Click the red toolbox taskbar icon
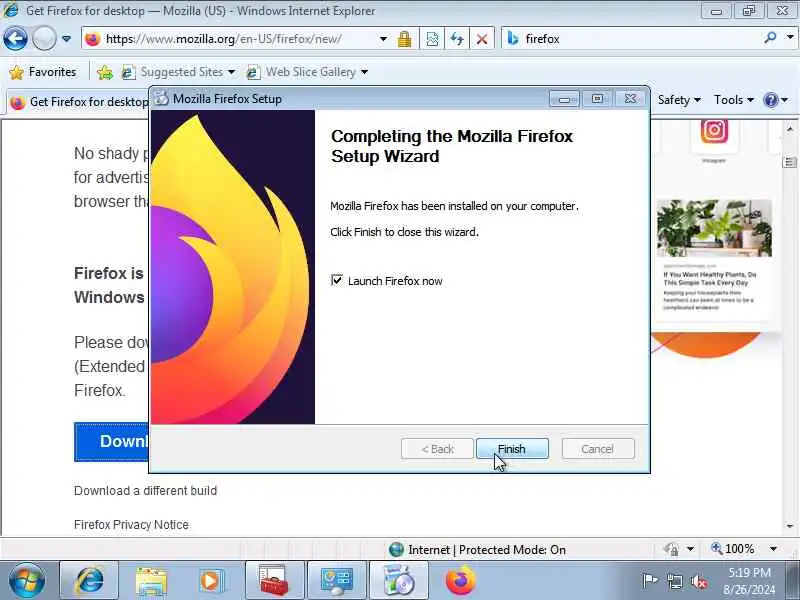The image size is (800, 600). pyautogui.click(x=274, y=581)
